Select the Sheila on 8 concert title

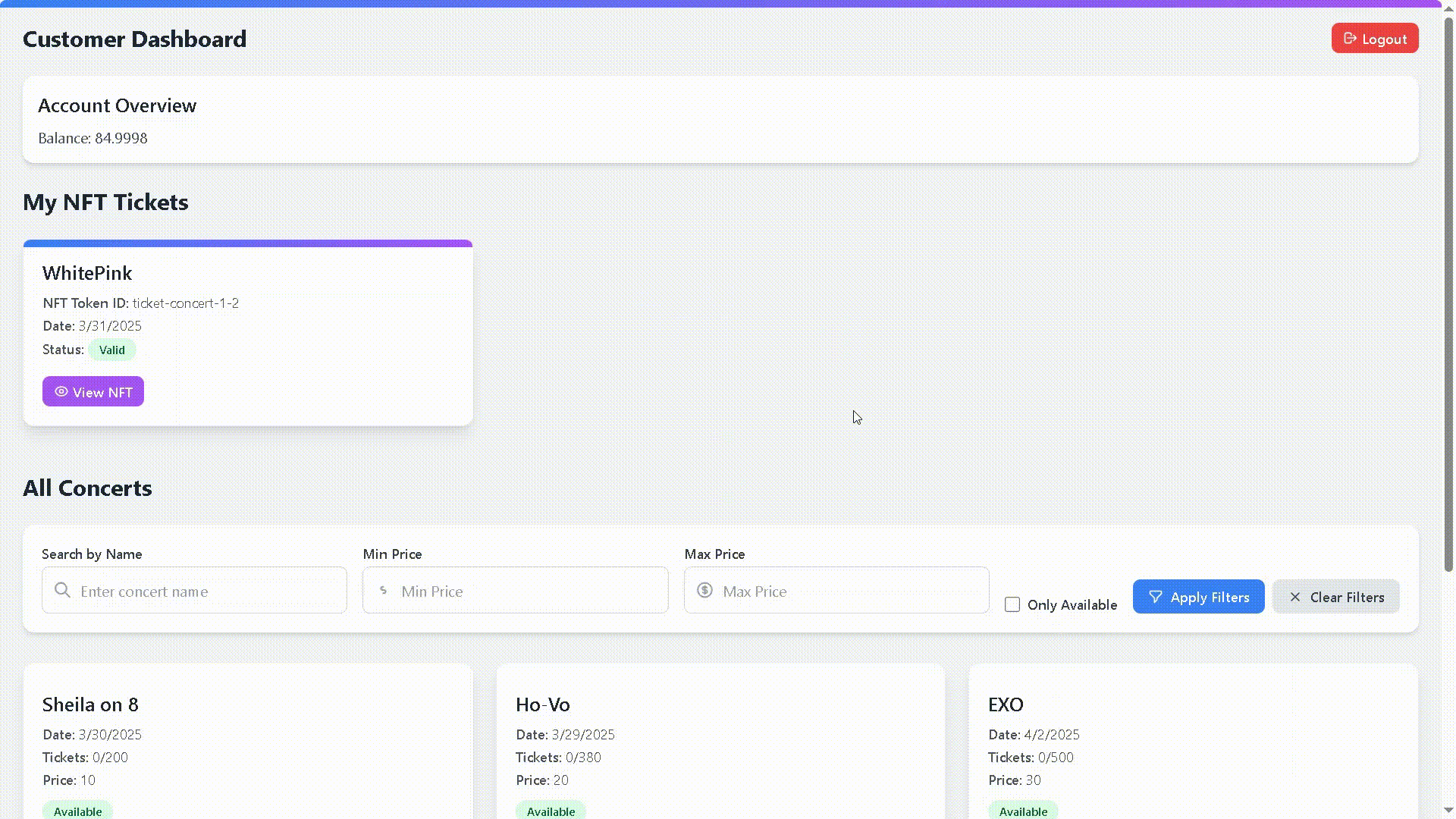pos(90,705)
